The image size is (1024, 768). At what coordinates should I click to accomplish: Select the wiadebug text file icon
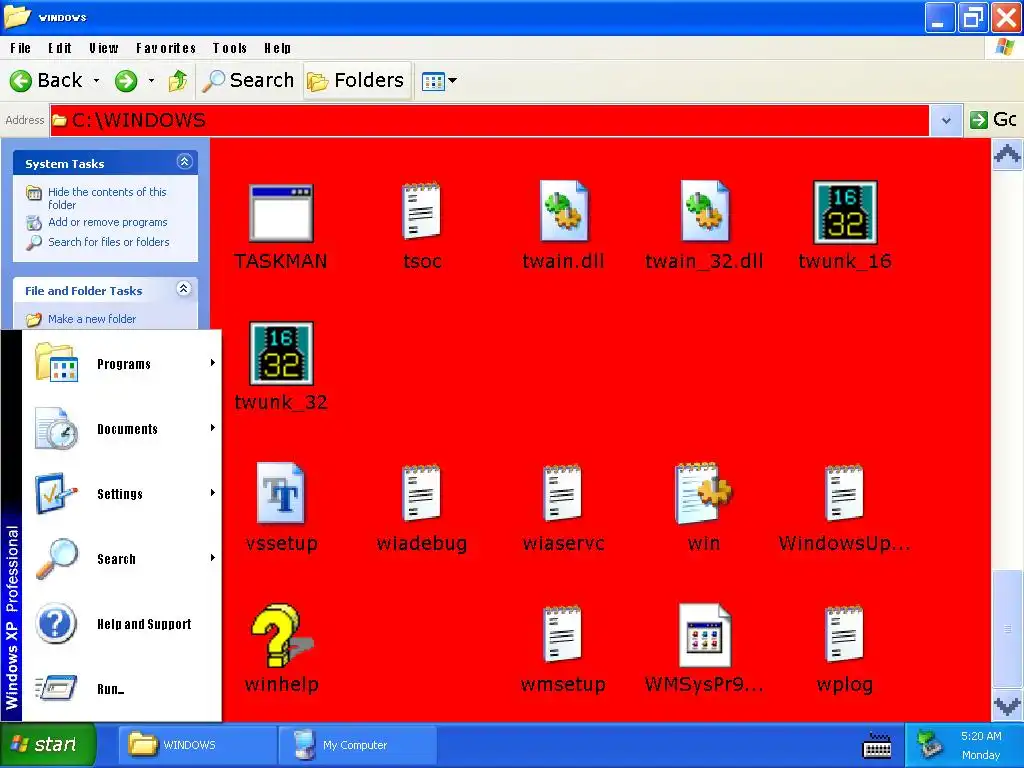click(x=422, y=493)
